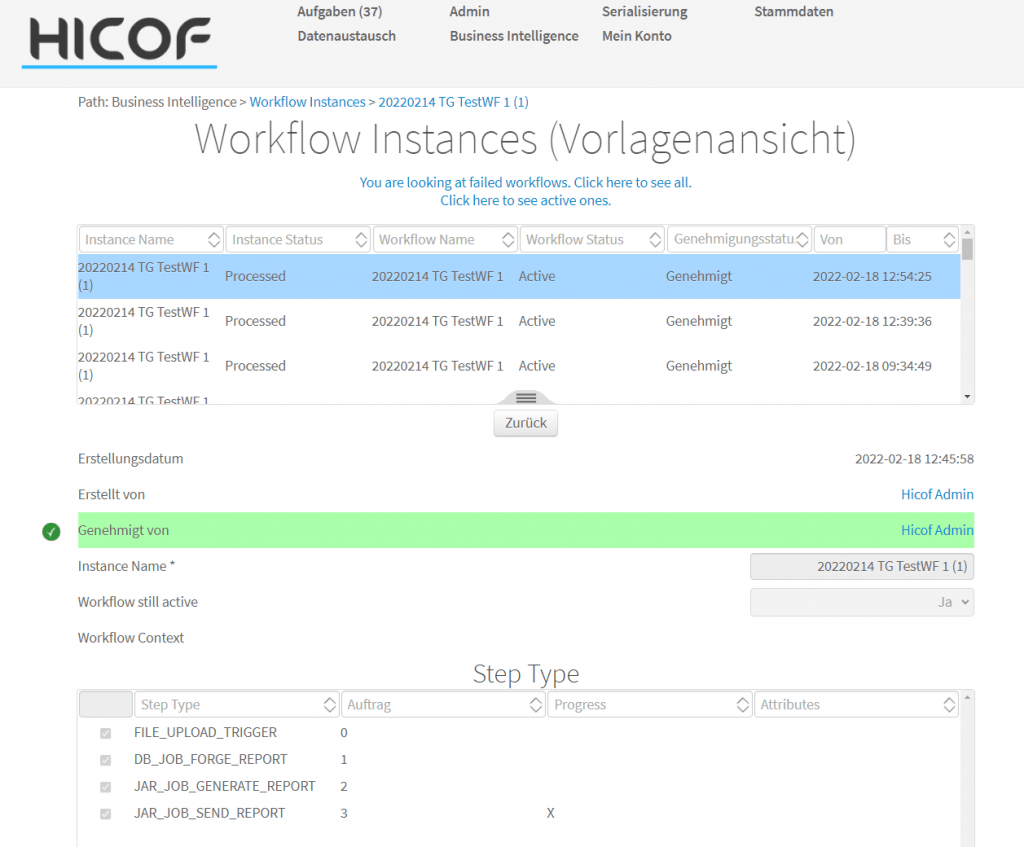Image resolution: width=1024 pixels, height=847 pixels.
Task: Open Hicof Admin link in Genehmigt von row
Action: [937, 530]
